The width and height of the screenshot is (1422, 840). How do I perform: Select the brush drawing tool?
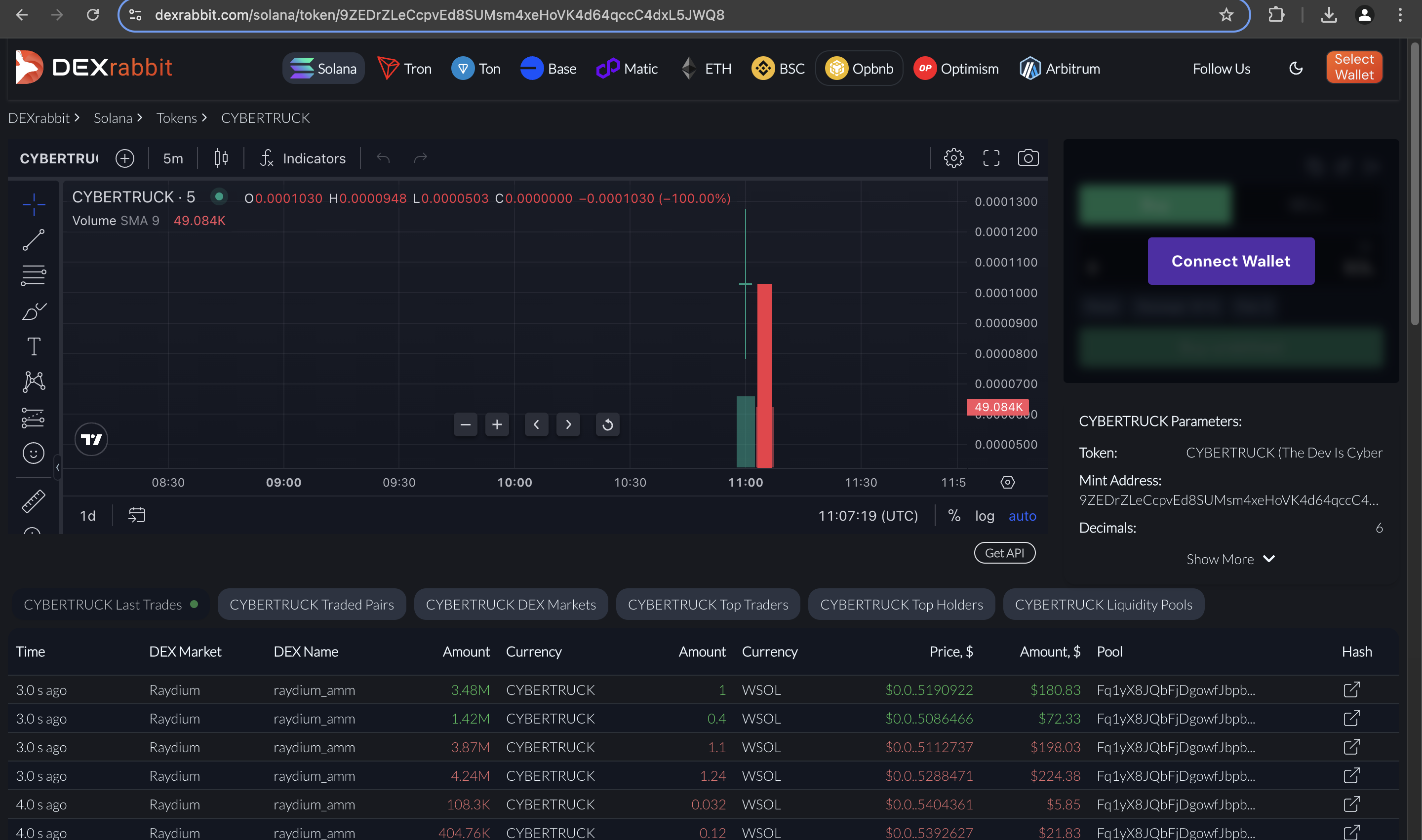tap(34, 311)
